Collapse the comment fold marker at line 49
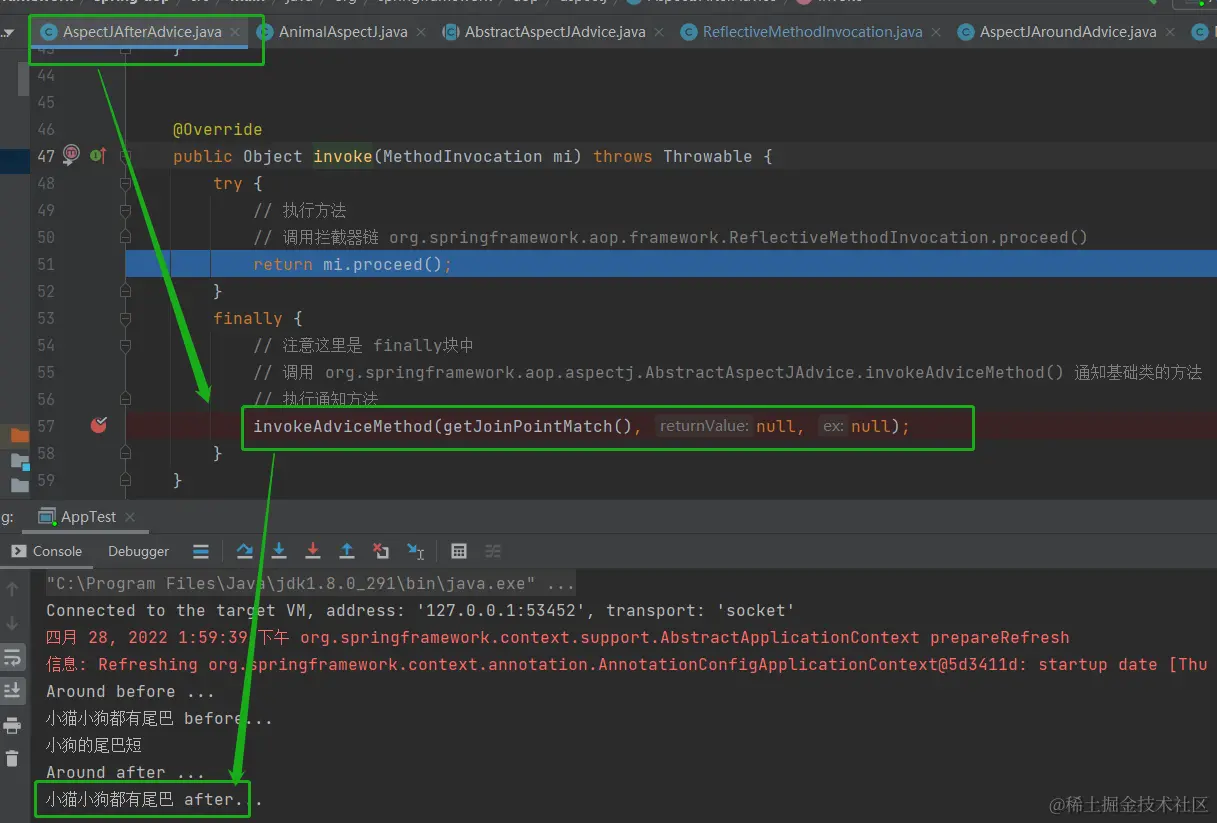The image size is (1217, 823). click(x=125, y=210)
